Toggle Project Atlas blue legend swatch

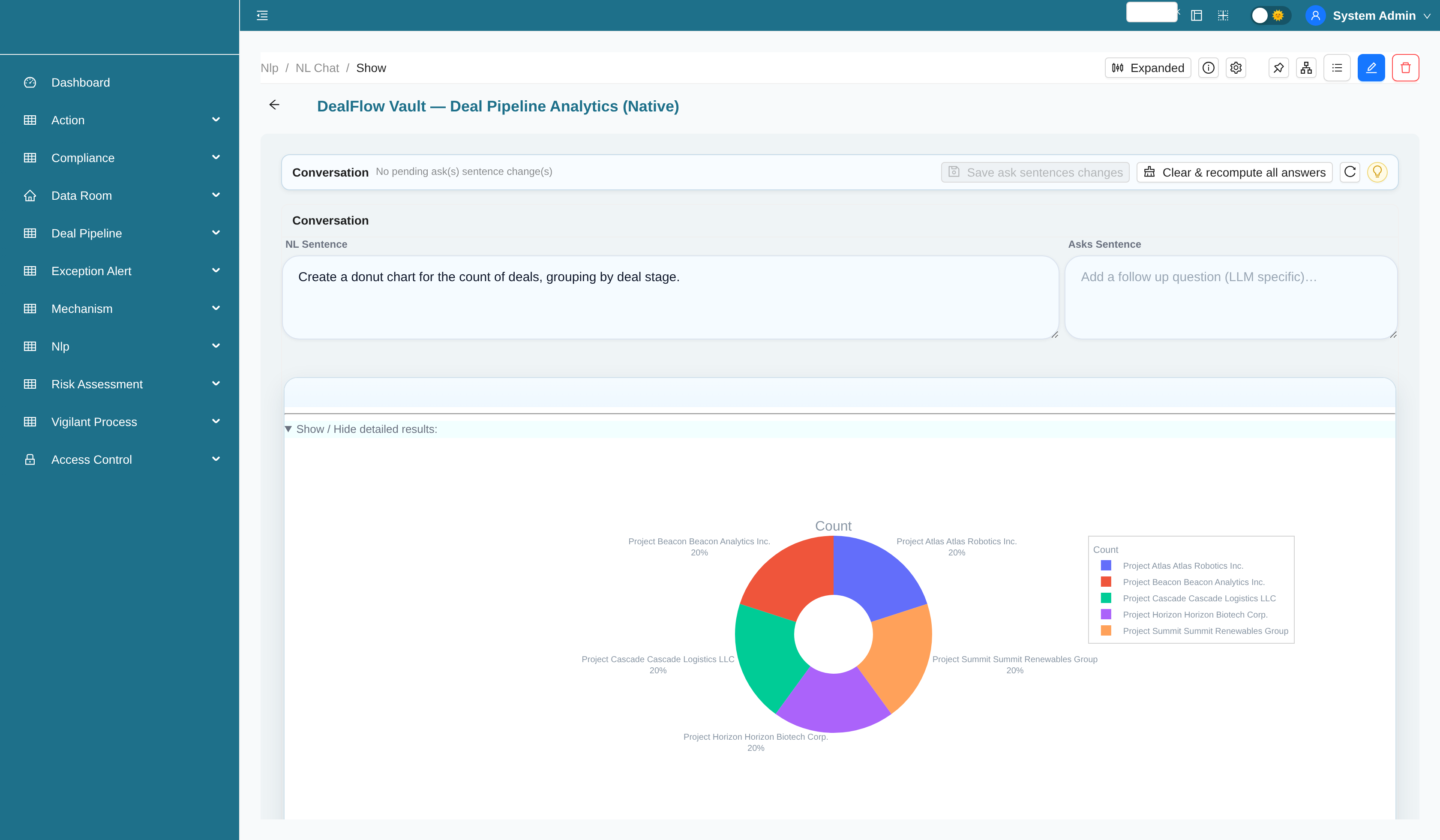pos(1106,566)
